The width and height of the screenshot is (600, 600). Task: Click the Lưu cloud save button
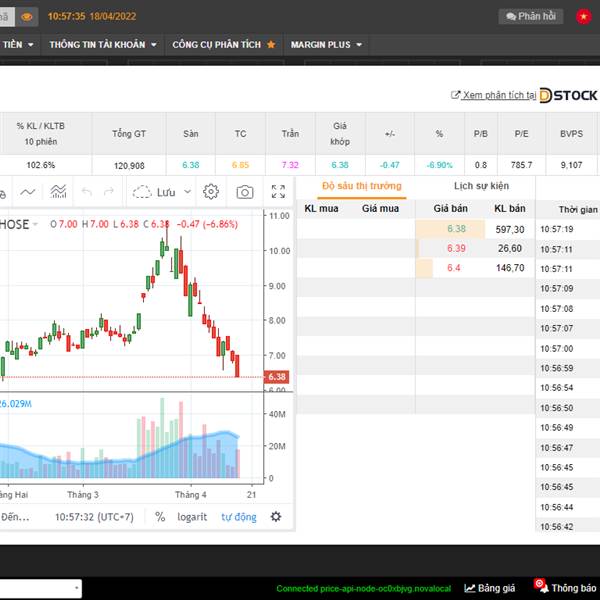153,192
